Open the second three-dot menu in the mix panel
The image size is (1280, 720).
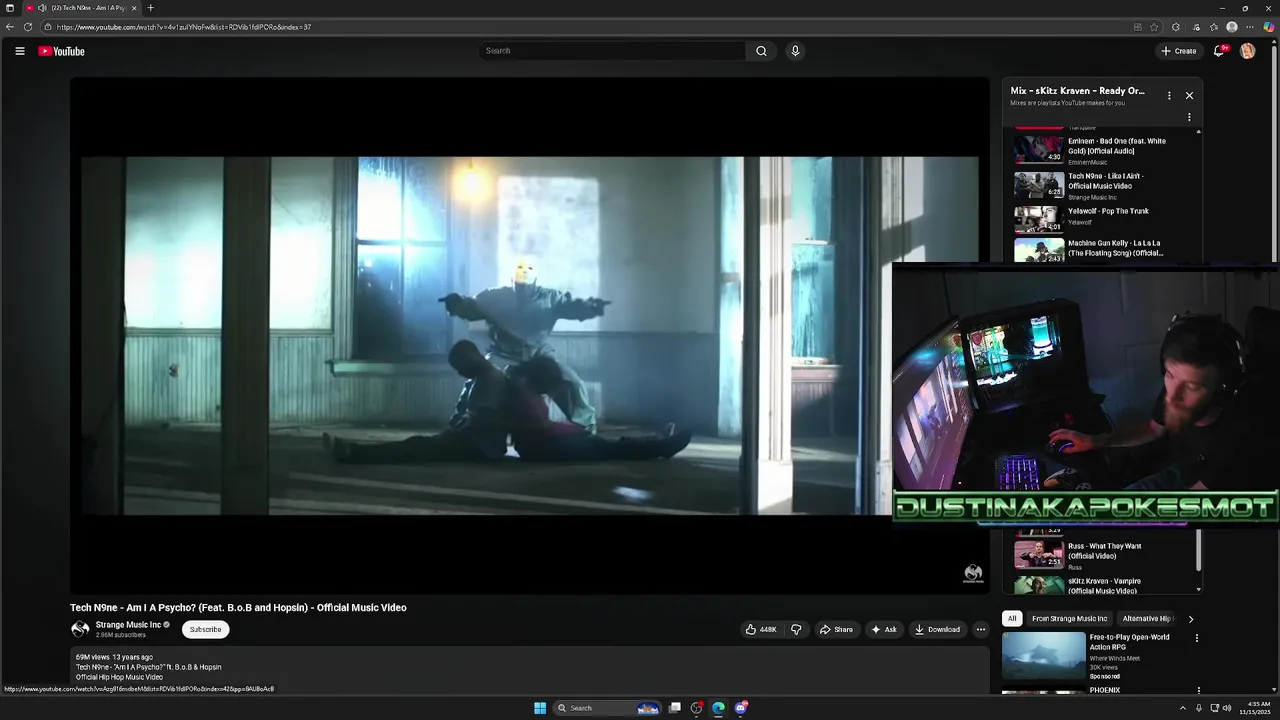[x=1189, y=117]
